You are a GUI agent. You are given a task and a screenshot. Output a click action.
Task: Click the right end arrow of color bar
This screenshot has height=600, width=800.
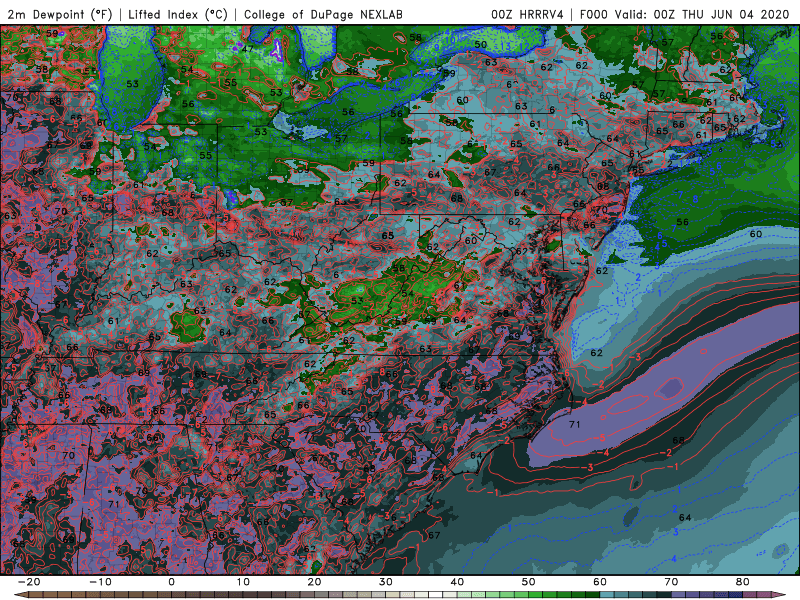(x=781, y=594)
